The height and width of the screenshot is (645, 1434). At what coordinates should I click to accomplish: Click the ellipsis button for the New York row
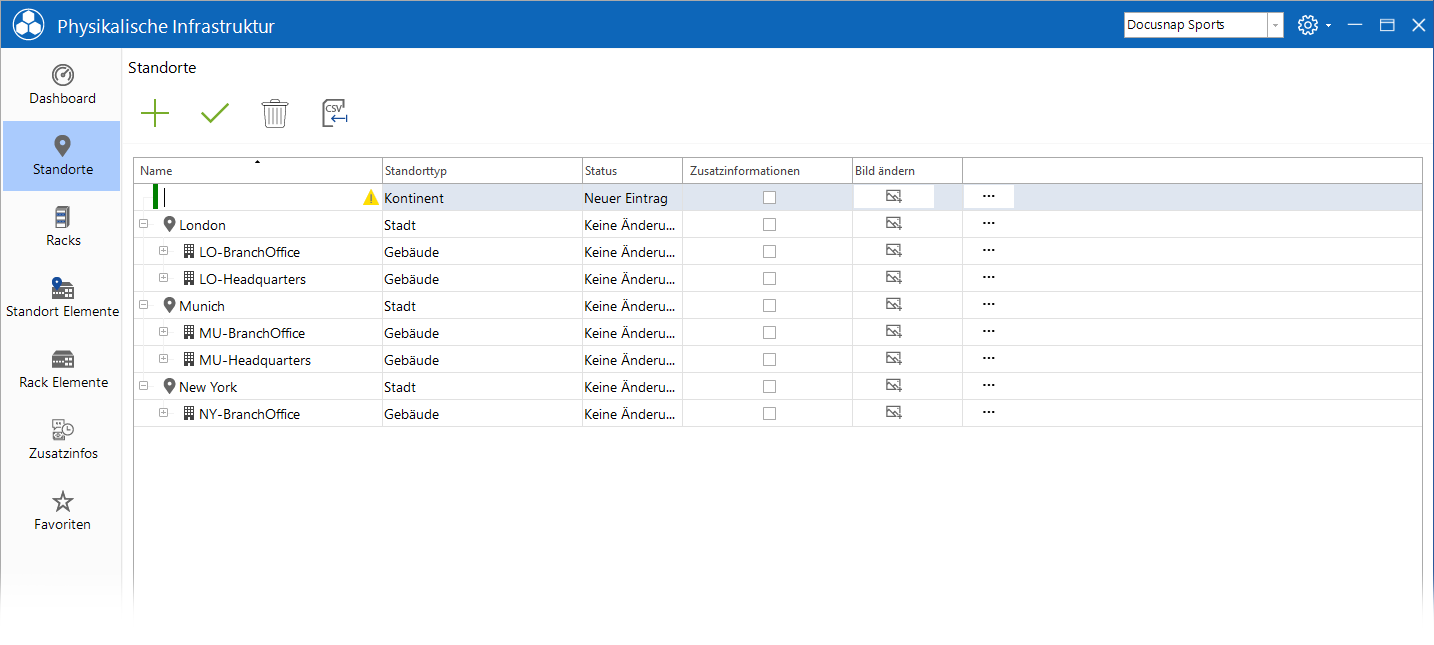click(988, 385)
